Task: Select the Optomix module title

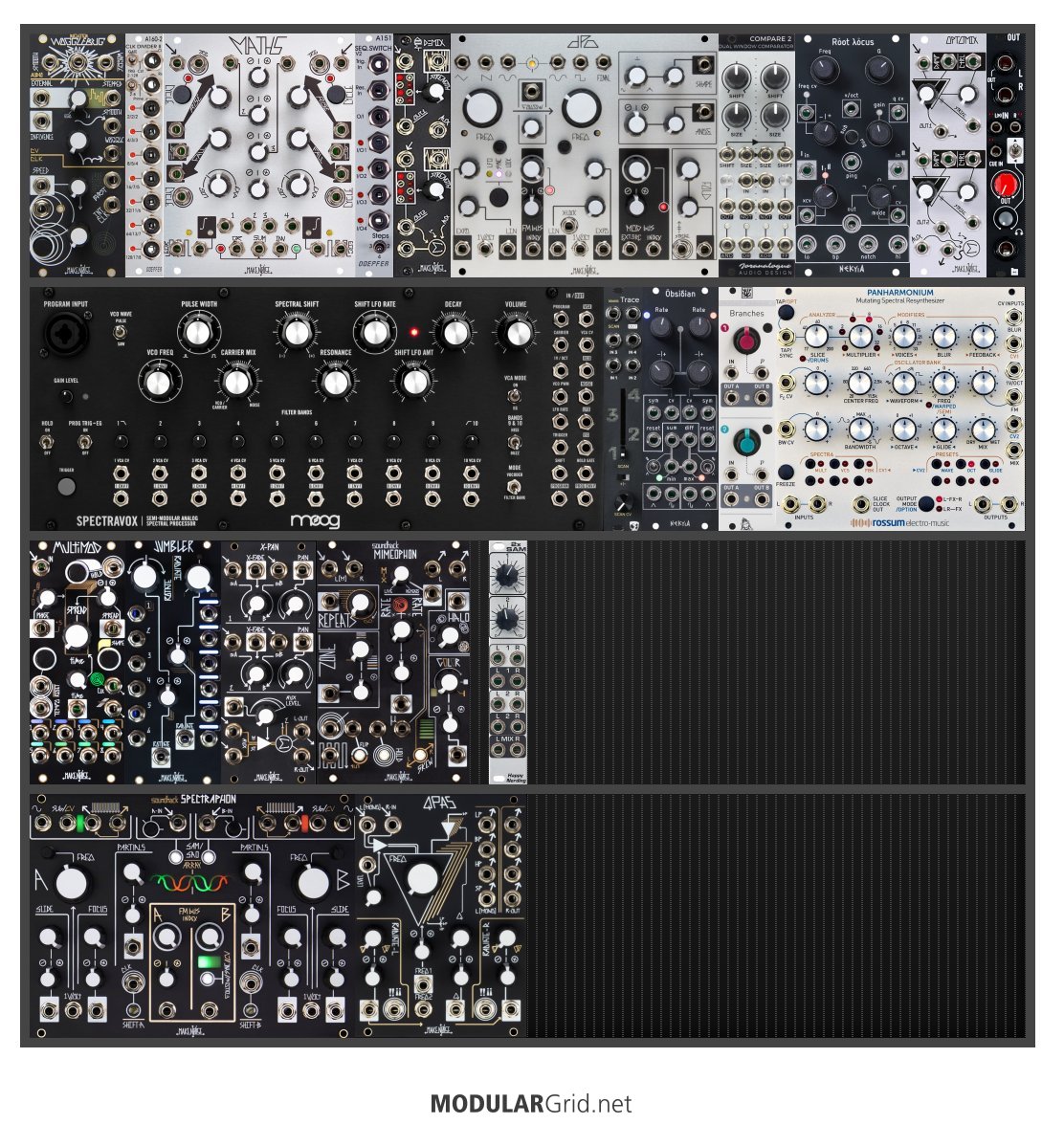Action: (x=962, y=41)
